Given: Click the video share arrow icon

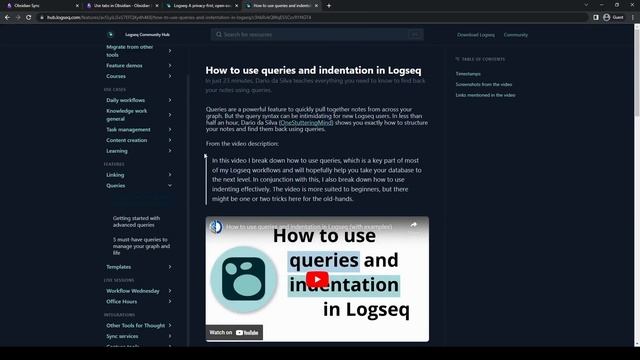Looking at the screenshot, I should [413, 225].
